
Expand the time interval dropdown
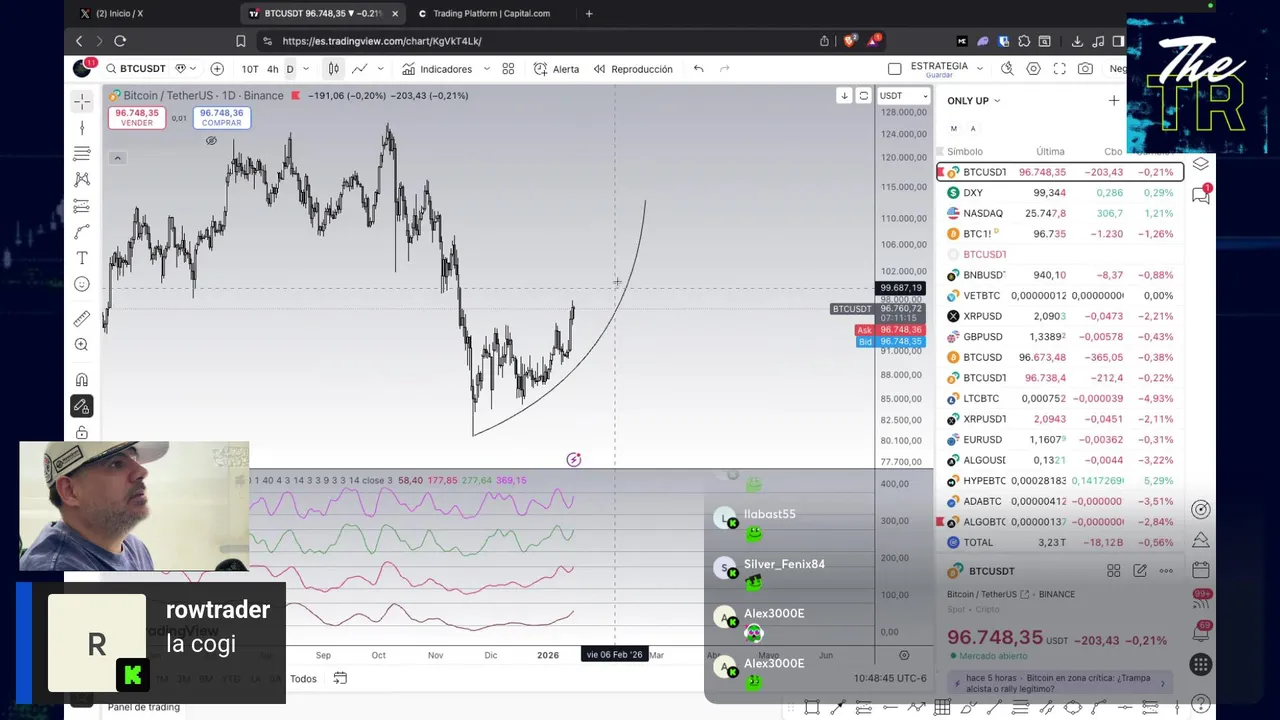click(306, 69)
